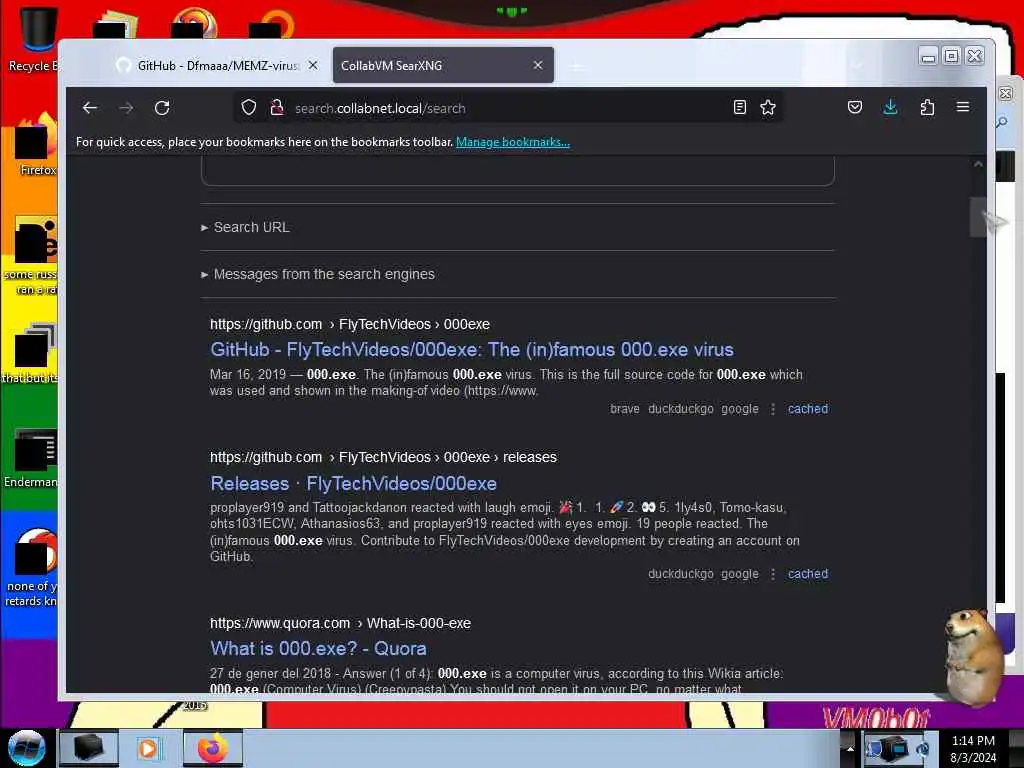Open the tracking protection shield icon

tap(249, 108)
